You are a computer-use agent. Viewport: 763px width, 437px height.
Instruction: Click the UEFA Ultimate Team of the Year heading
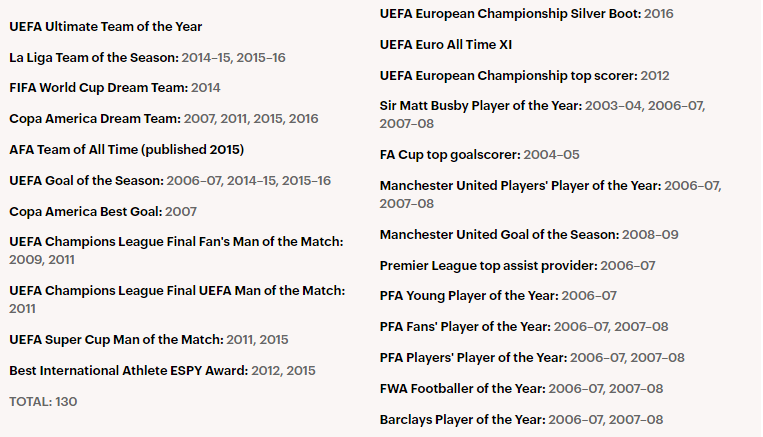point(105,27)
